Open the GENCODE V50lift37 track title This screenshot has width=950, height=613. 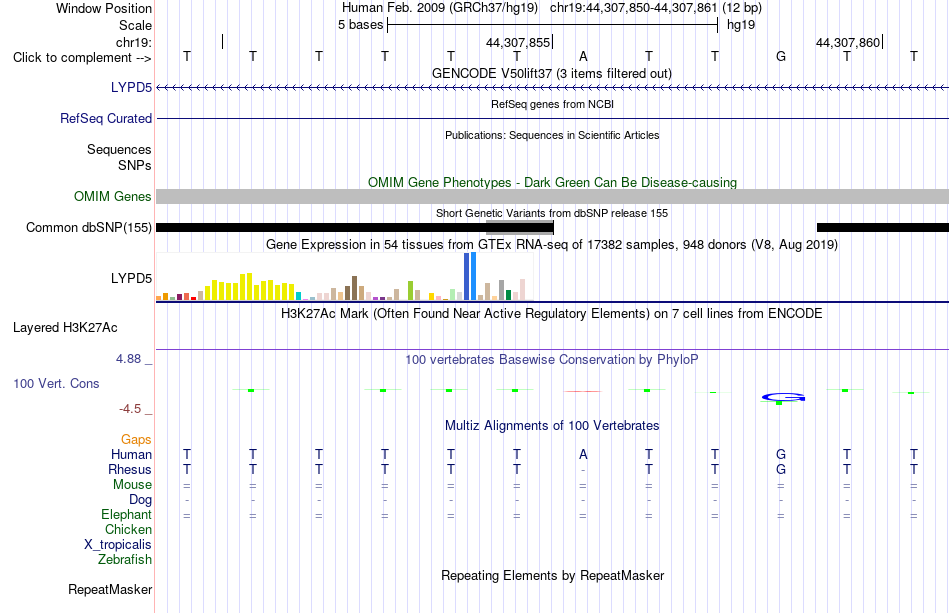[x=551, y=73]
